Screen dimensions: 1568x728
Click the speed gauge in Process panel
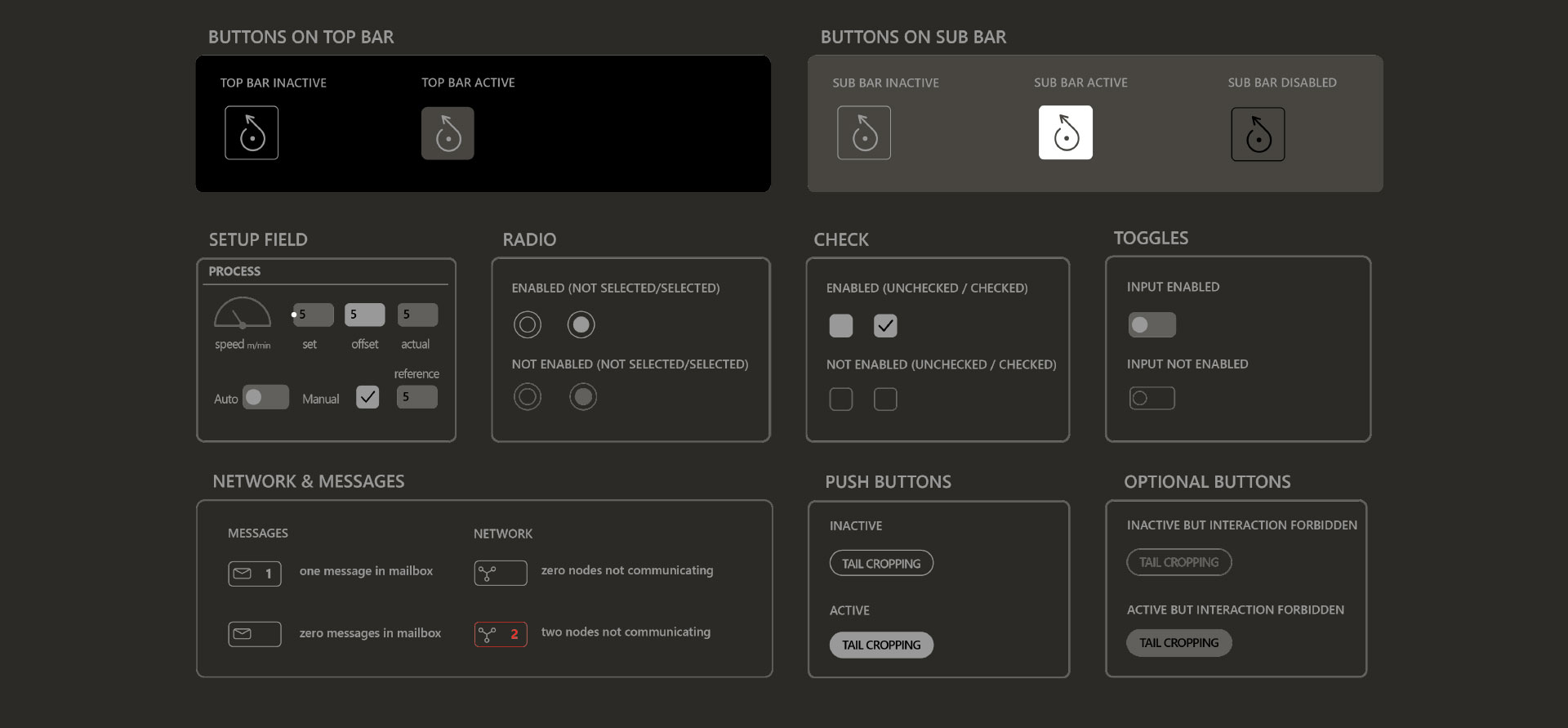point(243,314)
